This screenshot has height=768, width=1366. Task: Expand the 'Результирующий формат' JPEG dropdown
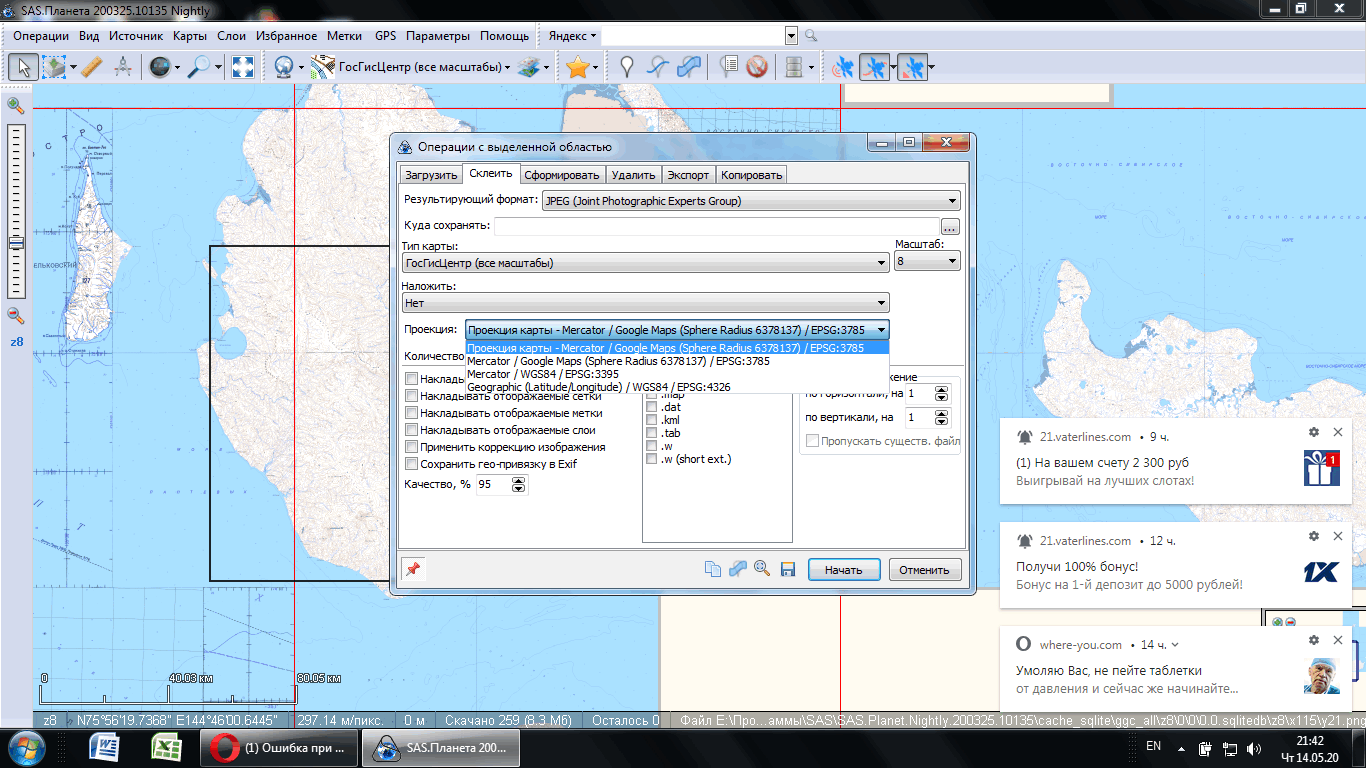coord(750,201)
